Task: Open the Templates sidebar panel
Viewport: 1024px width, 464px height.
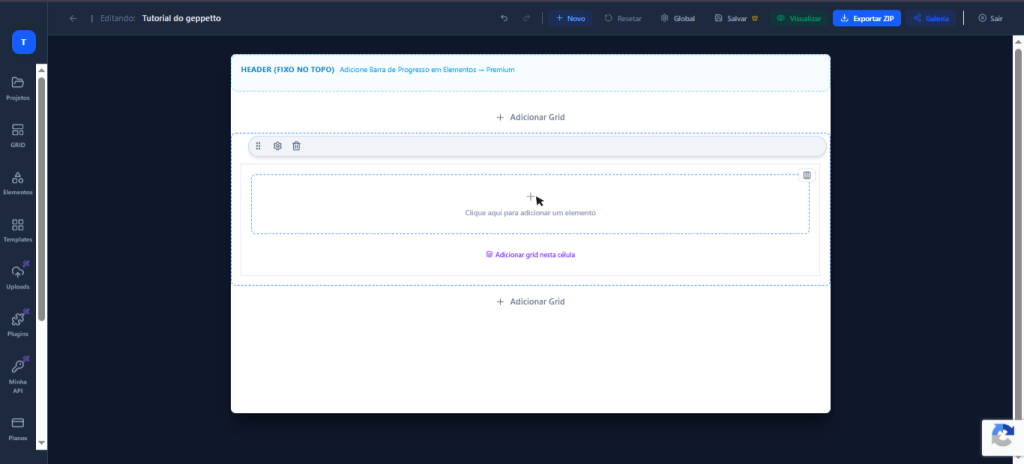Action: pyautogui.click(x=17, y=230)
